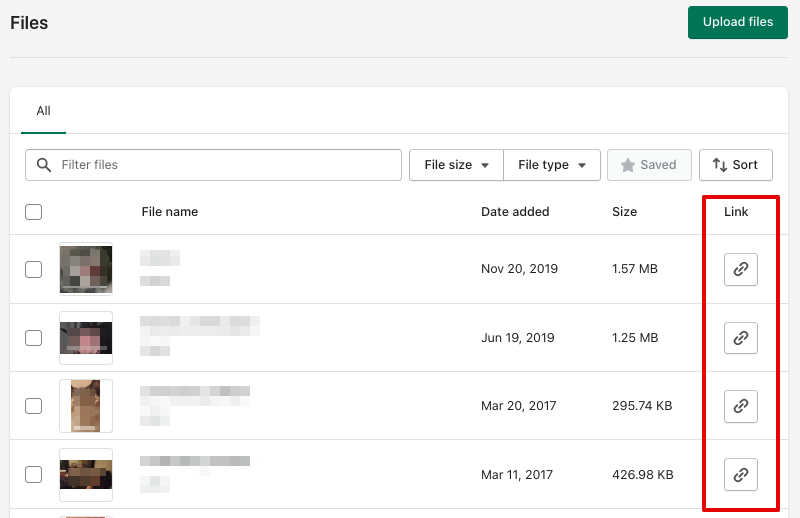Click the date Mar 20, 2017
The image size is (800, 518).
(x=518, y=406)
